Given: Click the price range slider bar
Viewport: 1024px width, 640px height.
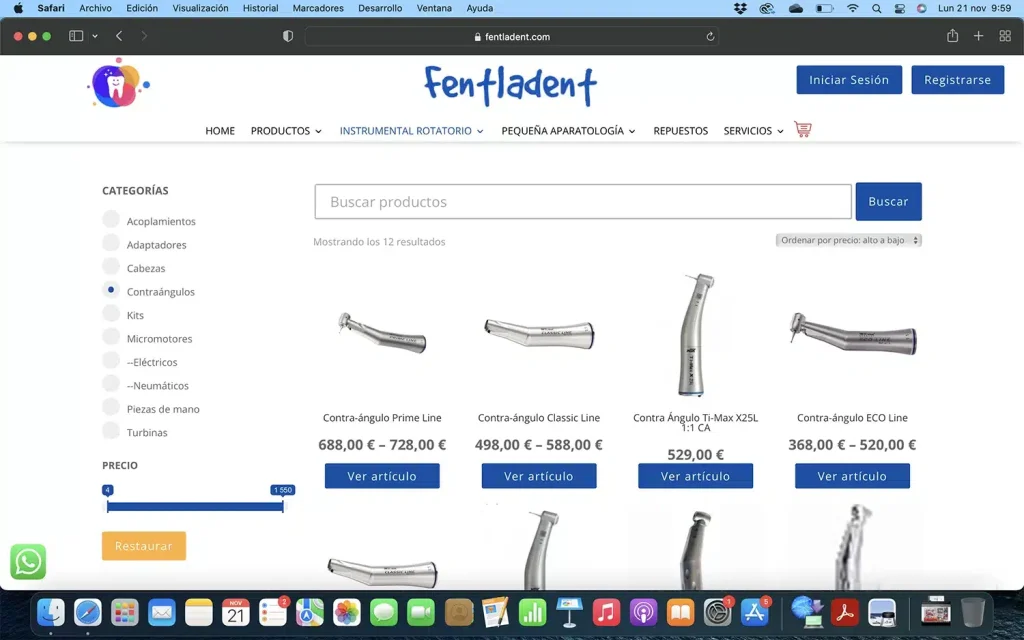Looking at the screenshot, I should point(195,506).
